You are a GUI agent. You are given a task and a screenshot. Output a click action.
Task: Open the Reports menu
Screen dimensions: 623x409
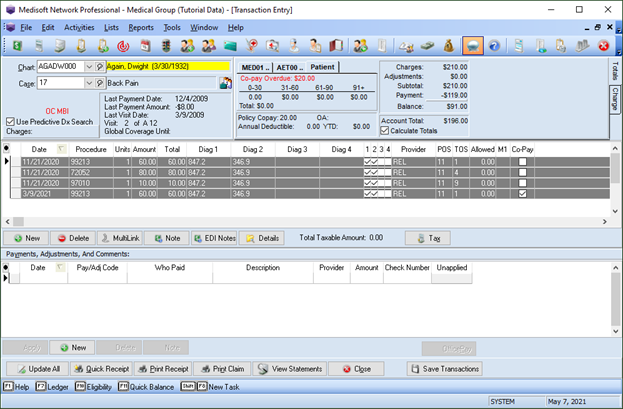point(141,27)
